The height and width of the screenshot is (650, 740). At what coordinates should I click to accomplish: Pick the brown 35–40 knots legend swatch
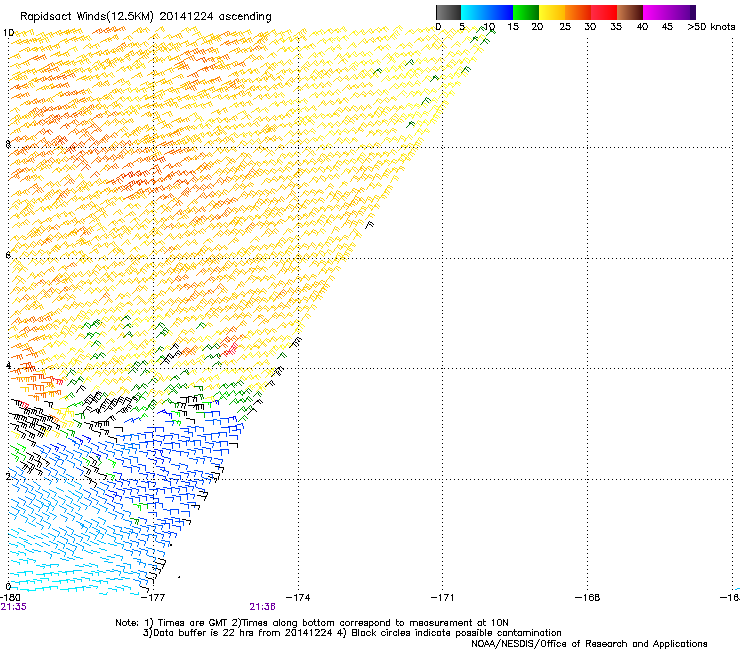(x=630, y=12)
